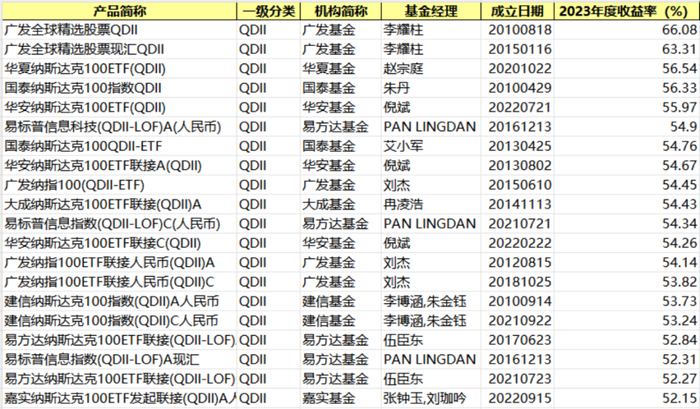
Task: Select institution cell 嘉实基金
Action: pyautogui.click(x=341, y=398)
